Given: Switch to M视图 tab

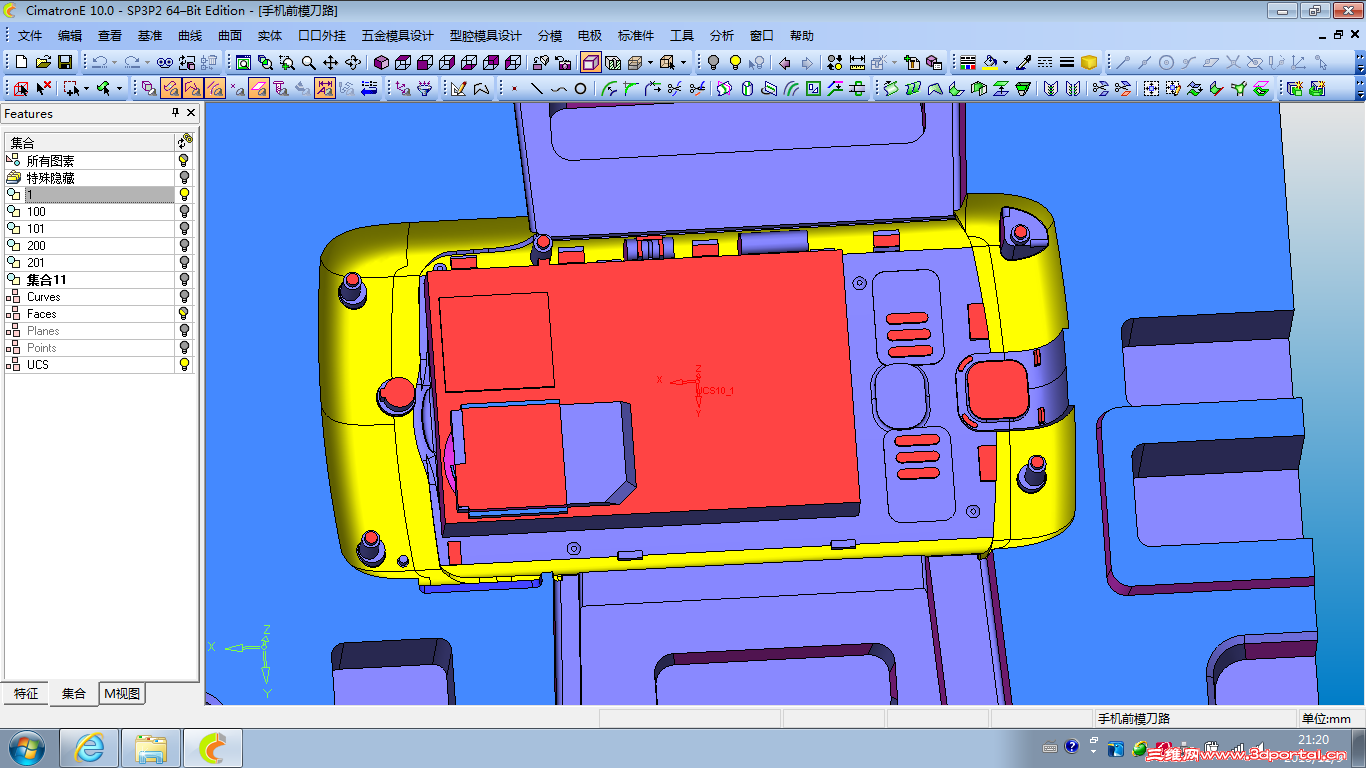Looking at the screenshot, I should 123,693.
